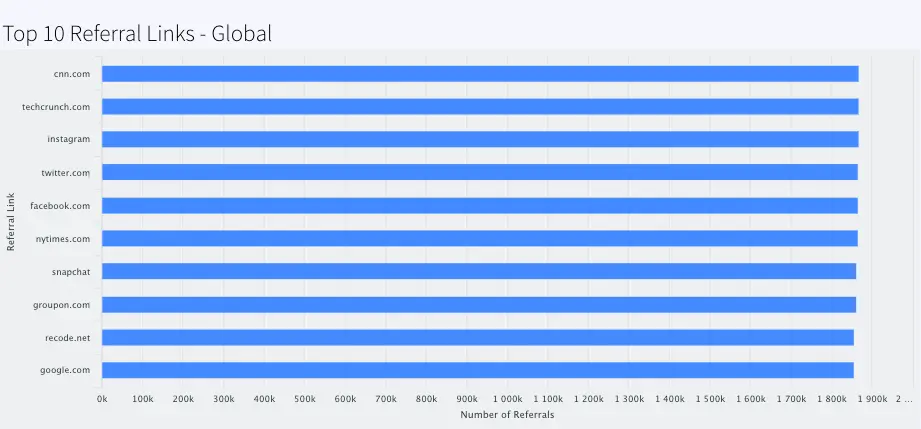Select the snapchat referral bar
The width and height of the screenshot is (921, 429).
tap(479, 271)
